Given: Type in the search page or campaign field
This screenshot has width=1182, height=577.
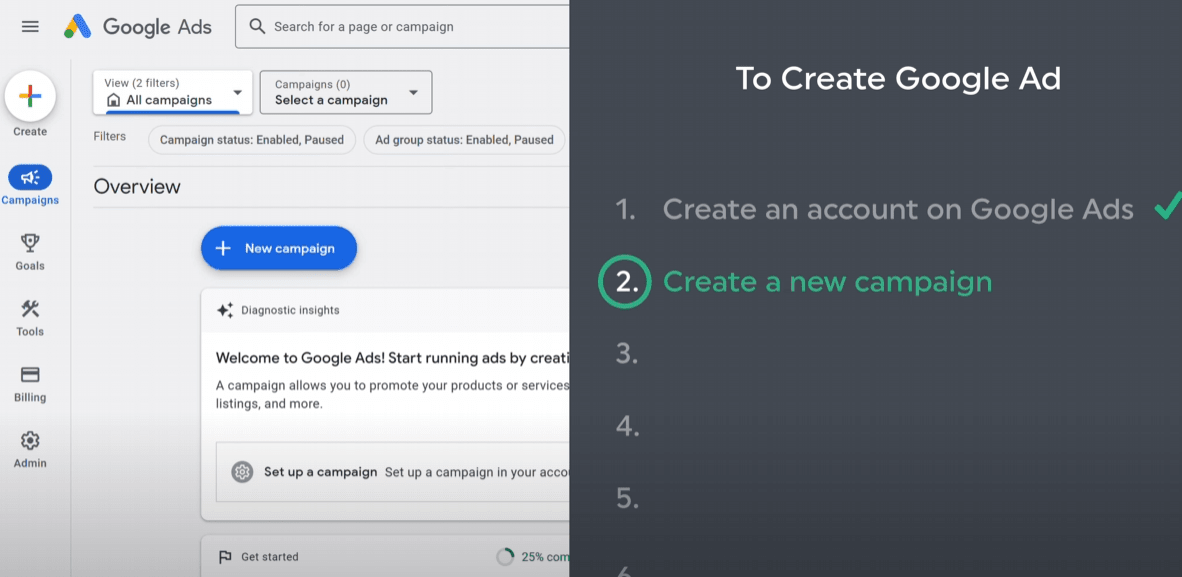Looking at the screenshot, I should 410,27.
